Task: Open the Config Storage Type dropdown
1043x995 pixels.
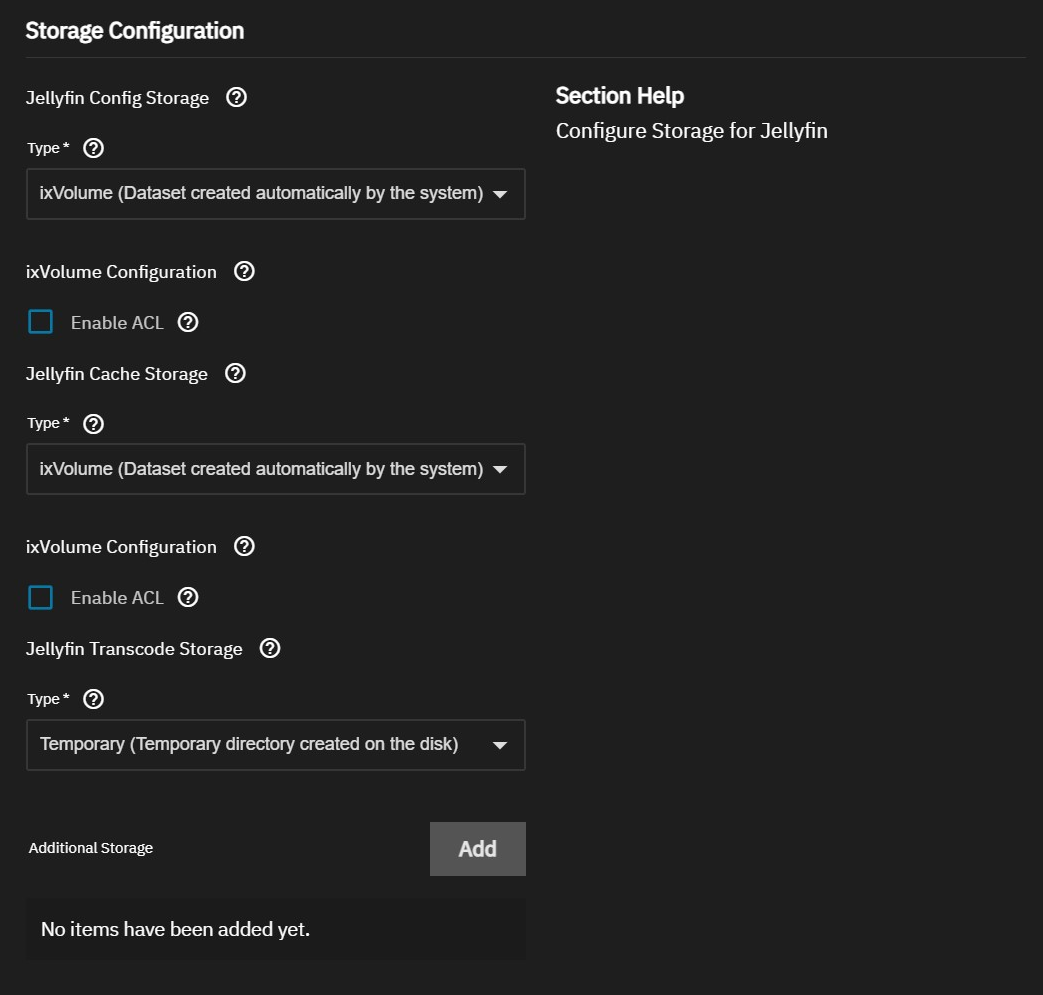Action: point(275,193)
